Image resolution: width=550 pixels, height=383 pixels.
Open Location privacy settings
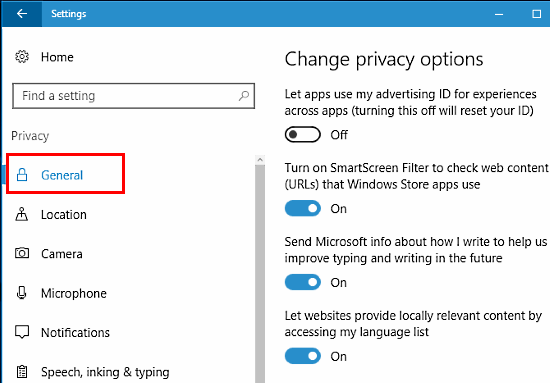(63, 214)
